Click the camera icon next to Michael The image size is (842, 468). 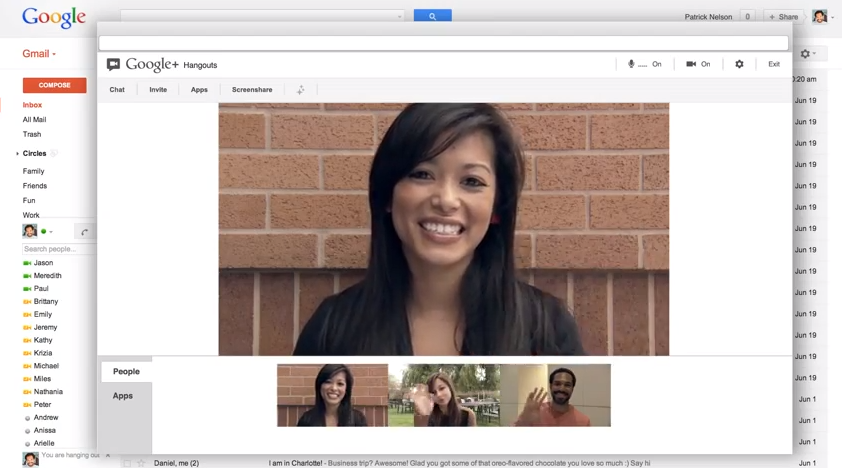[x=27, y=366]
